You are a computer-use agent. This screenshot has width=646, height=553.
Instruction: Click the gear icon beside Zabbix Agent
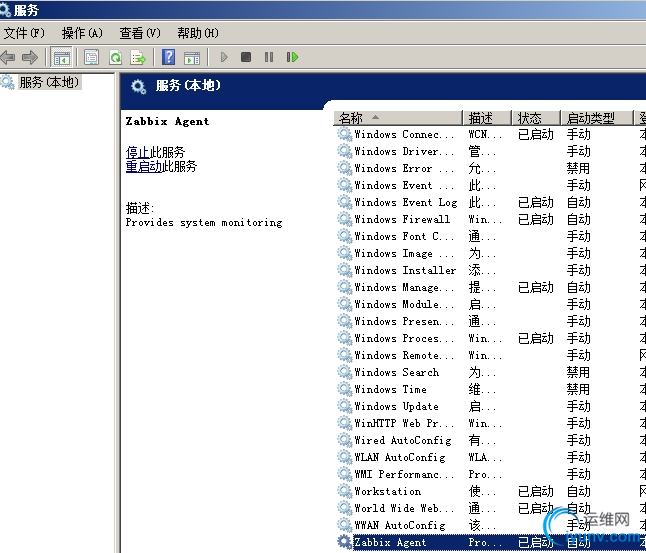[x=344, y=542]
